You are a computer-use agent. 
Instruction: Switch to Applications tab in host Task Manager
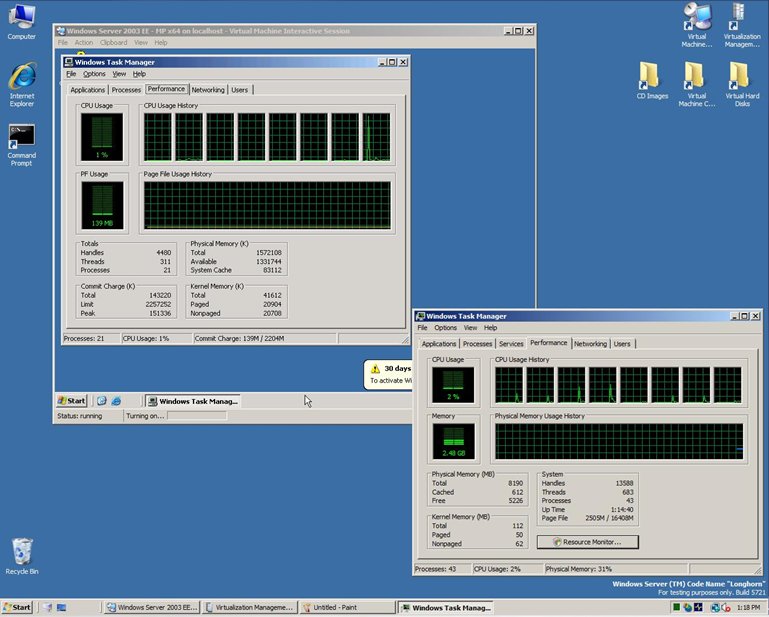(439, 344)
